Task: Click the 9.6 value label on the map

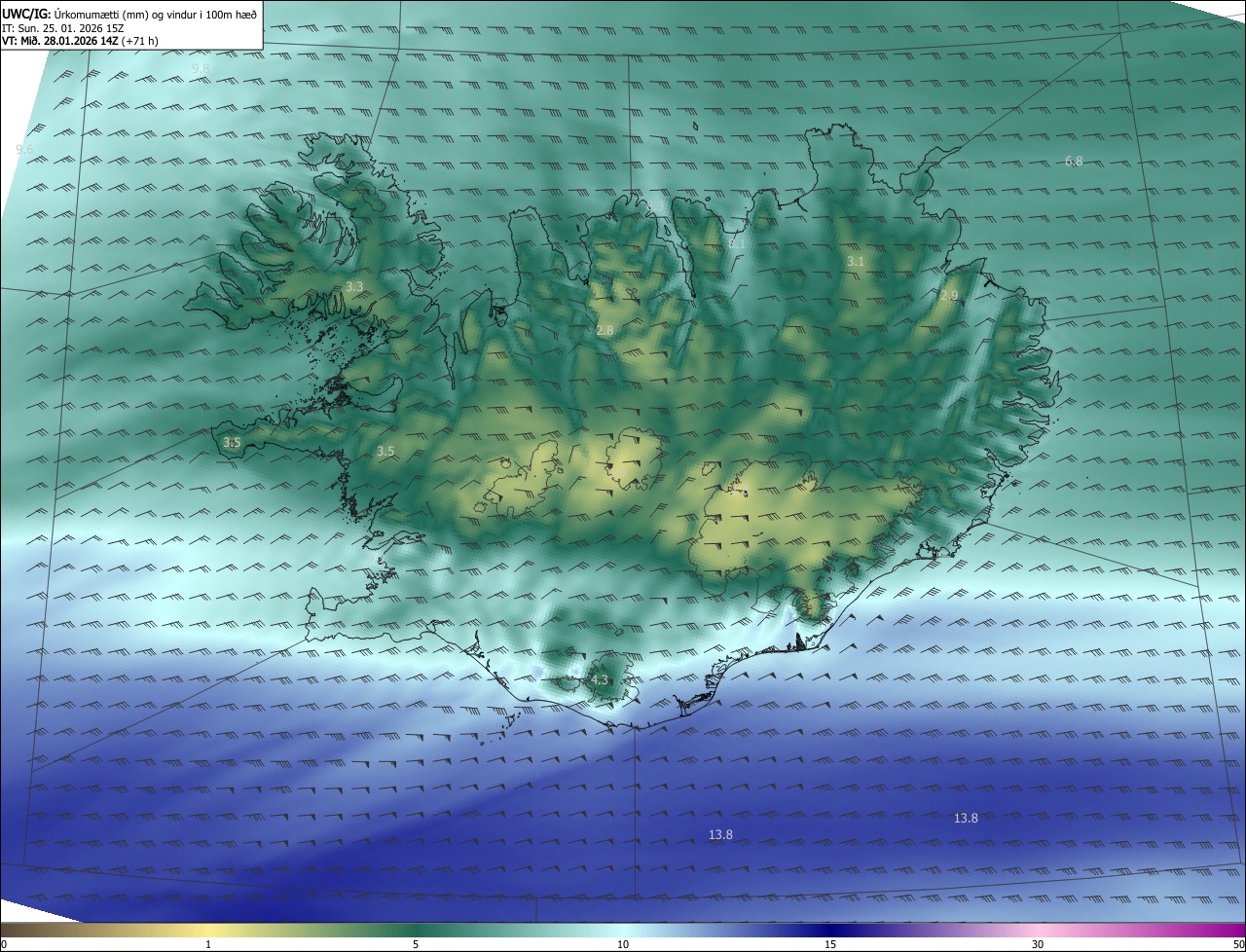Action: click(x=24, y=149)
